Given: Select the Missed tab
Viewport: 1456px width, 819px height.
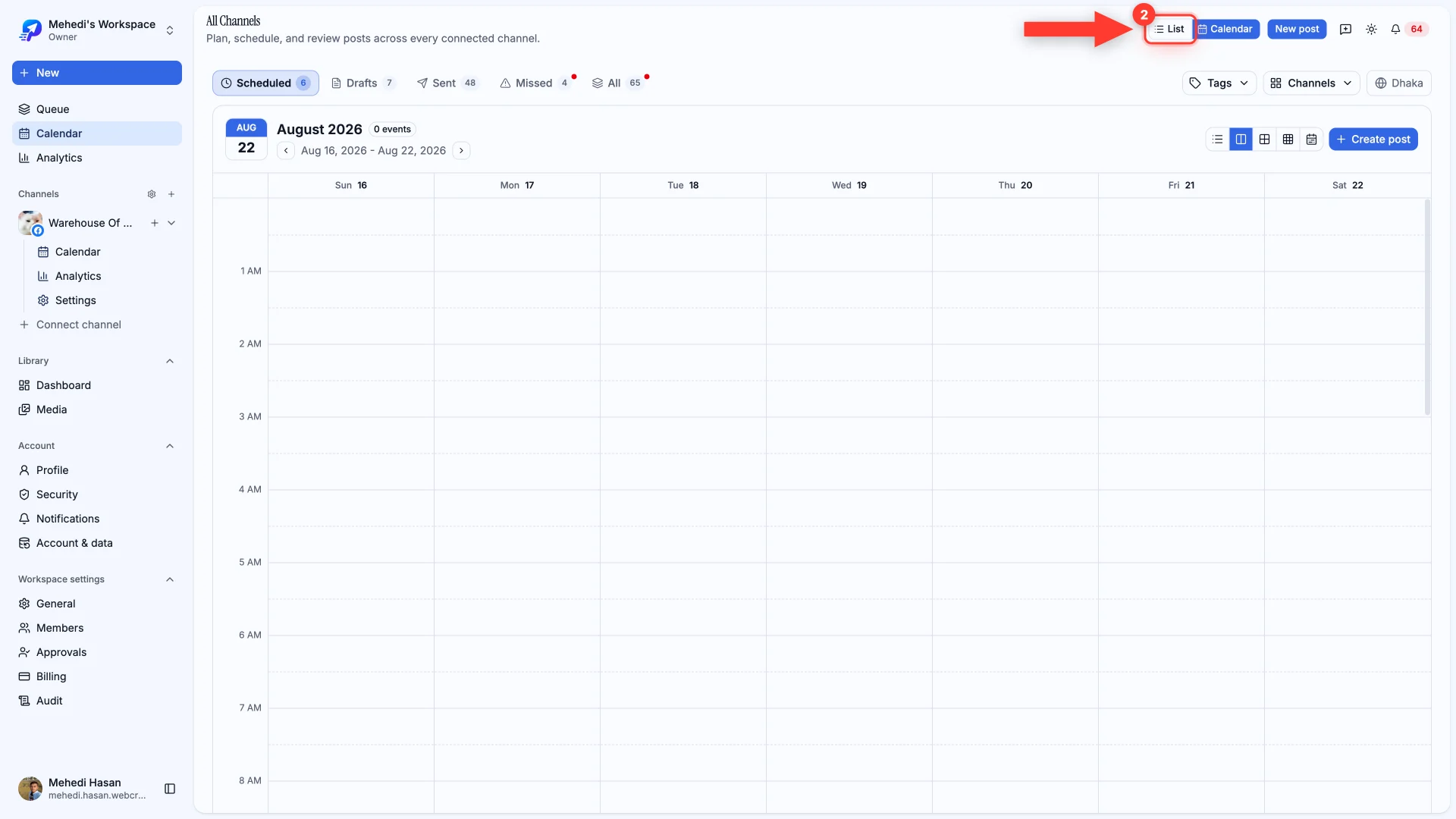Looking at the screenshot, I should coord(535,83).
